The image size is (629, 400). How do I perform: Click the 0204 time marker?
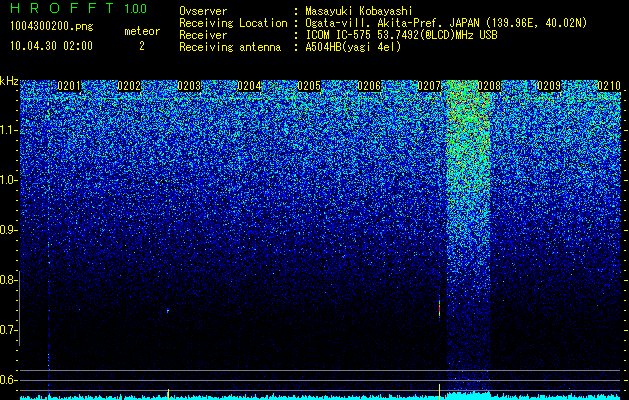[x=249, y=86]
